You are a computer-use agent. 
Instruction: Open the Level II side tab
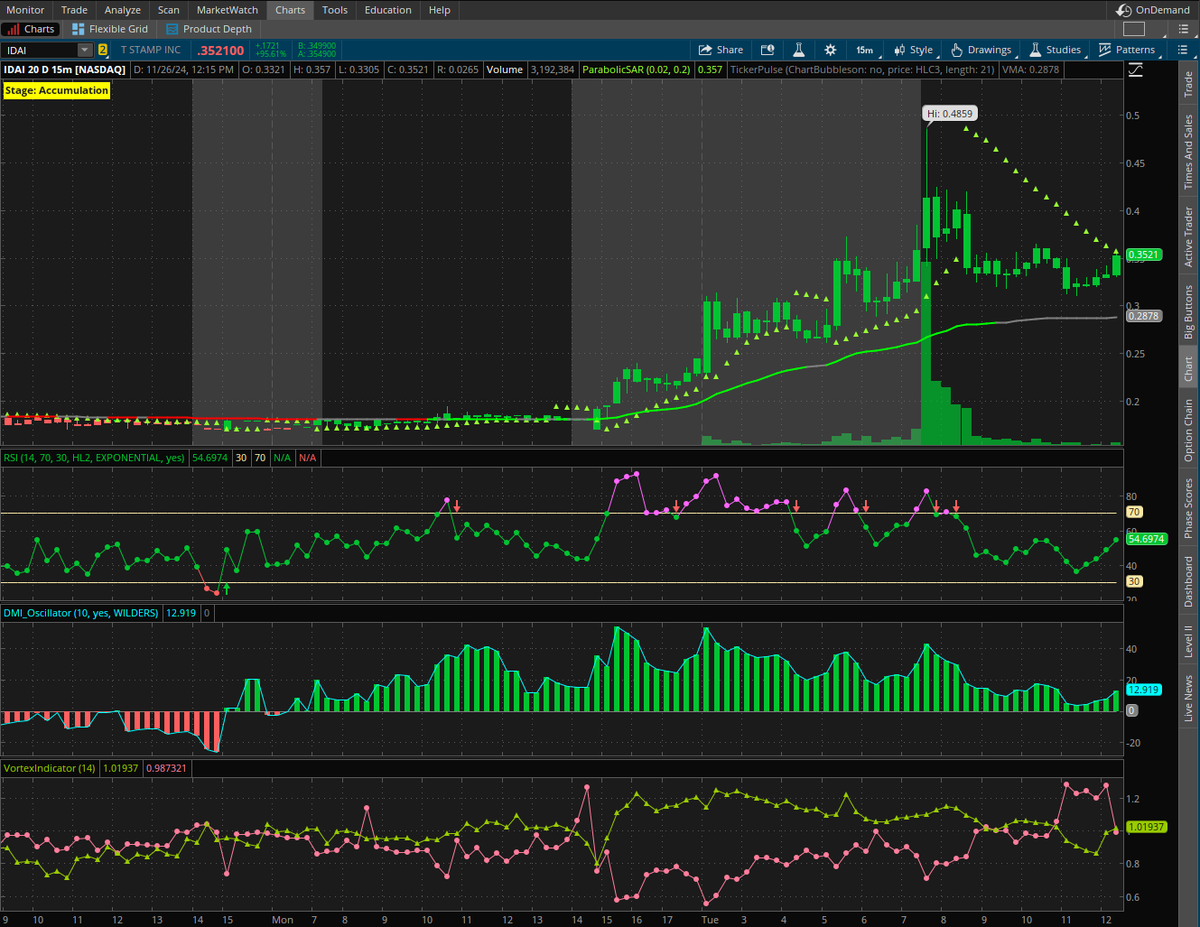click(1188, 642)
